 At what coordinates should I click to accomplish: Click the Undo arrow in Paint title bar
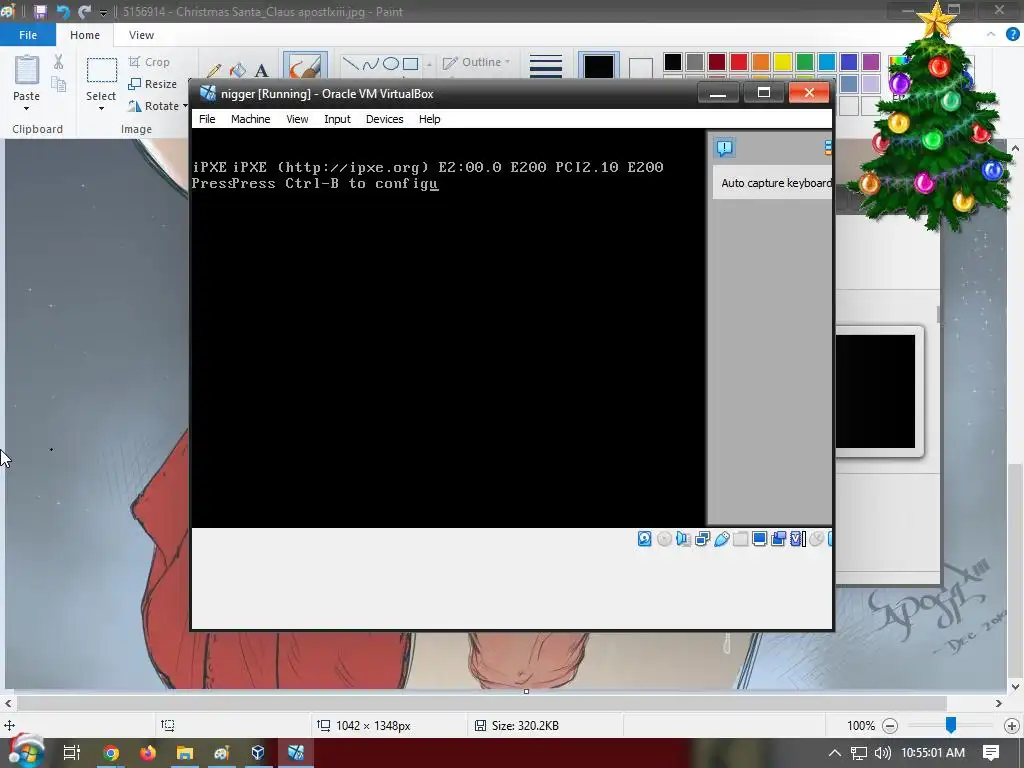63,12
